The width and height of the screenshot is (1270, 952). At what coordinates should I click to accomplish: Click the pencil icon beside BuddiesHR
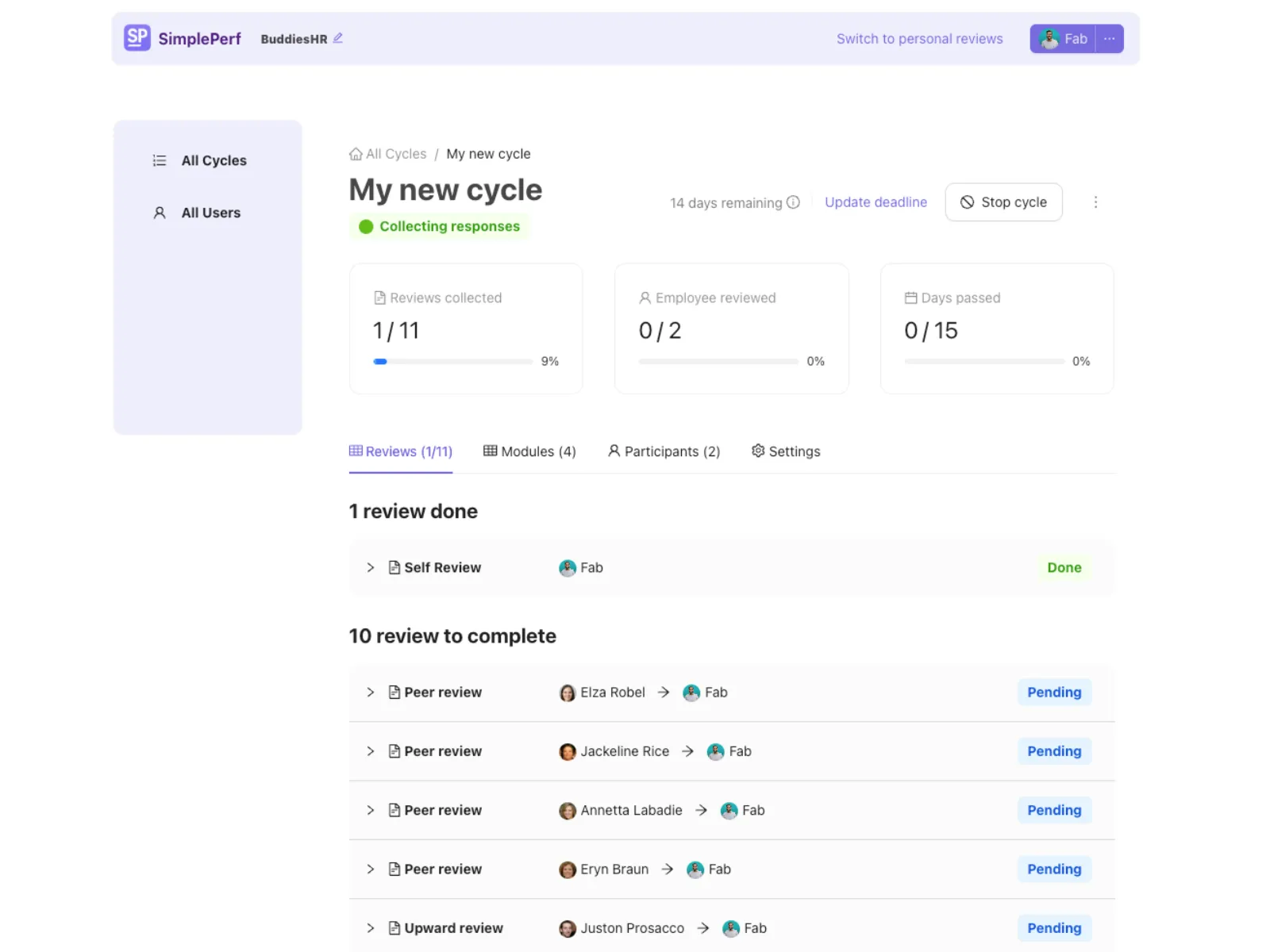[x=337, y=38]
